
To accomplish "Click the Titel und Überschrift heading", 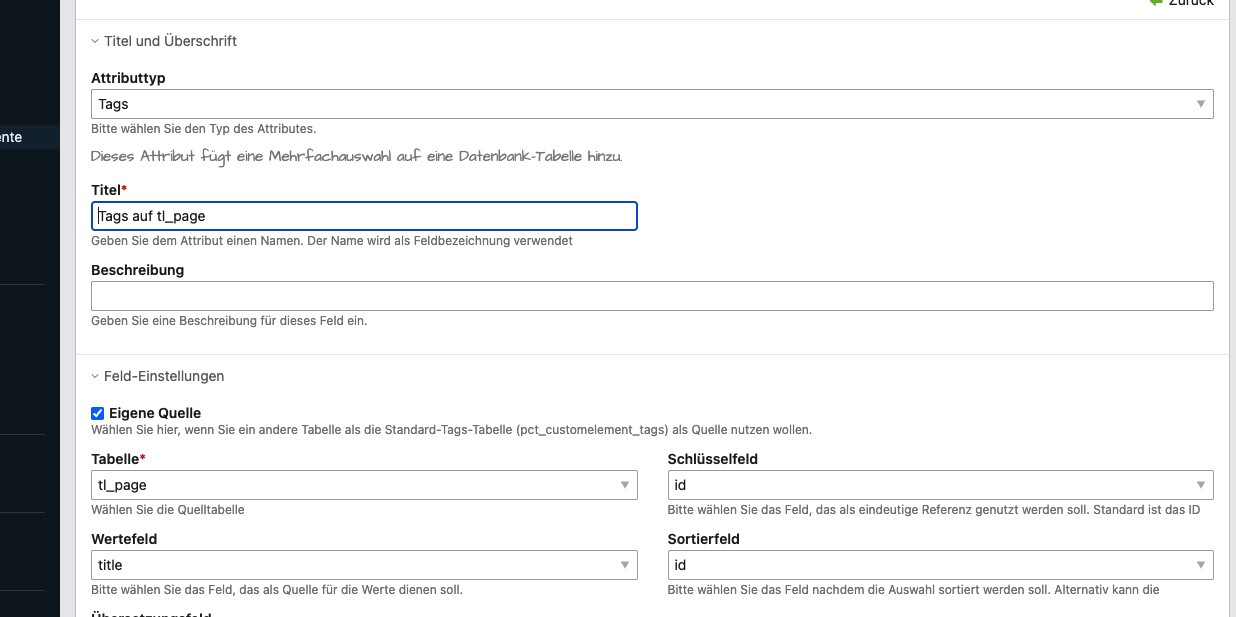I will pyautogui.click(x=170, y=41).
